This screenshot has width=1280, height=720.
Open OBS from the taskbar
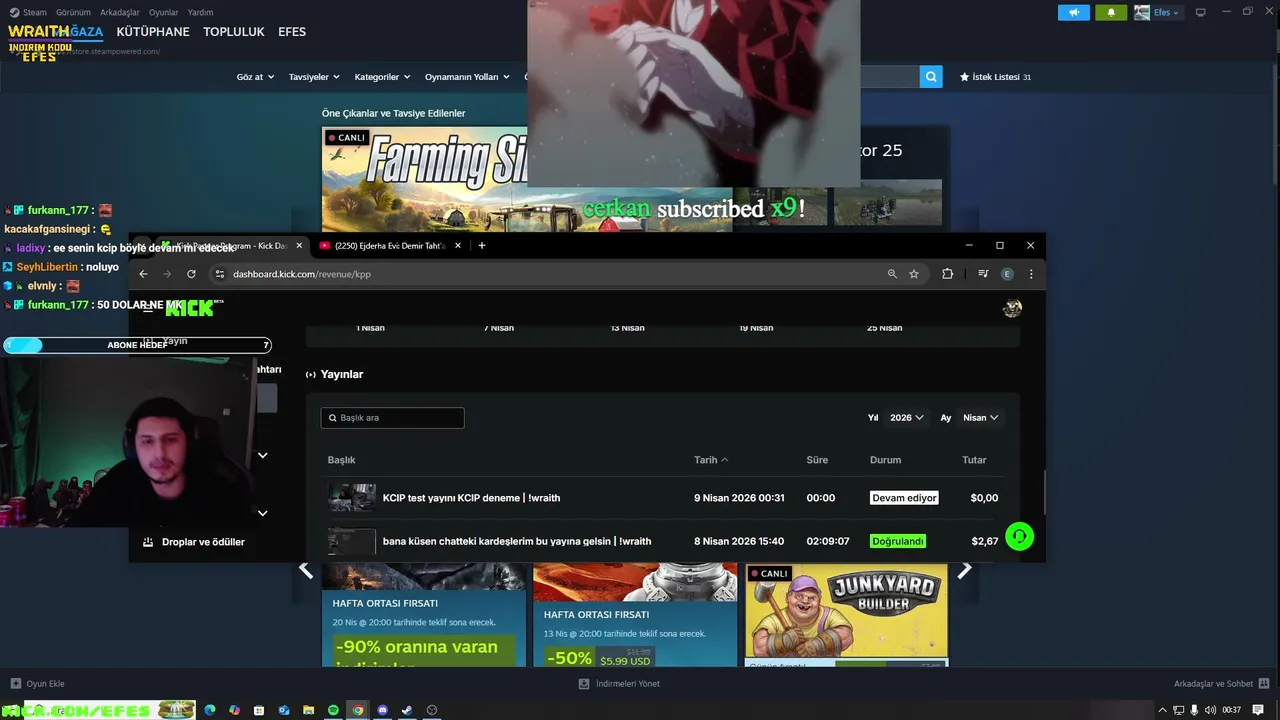pos(432,710)
